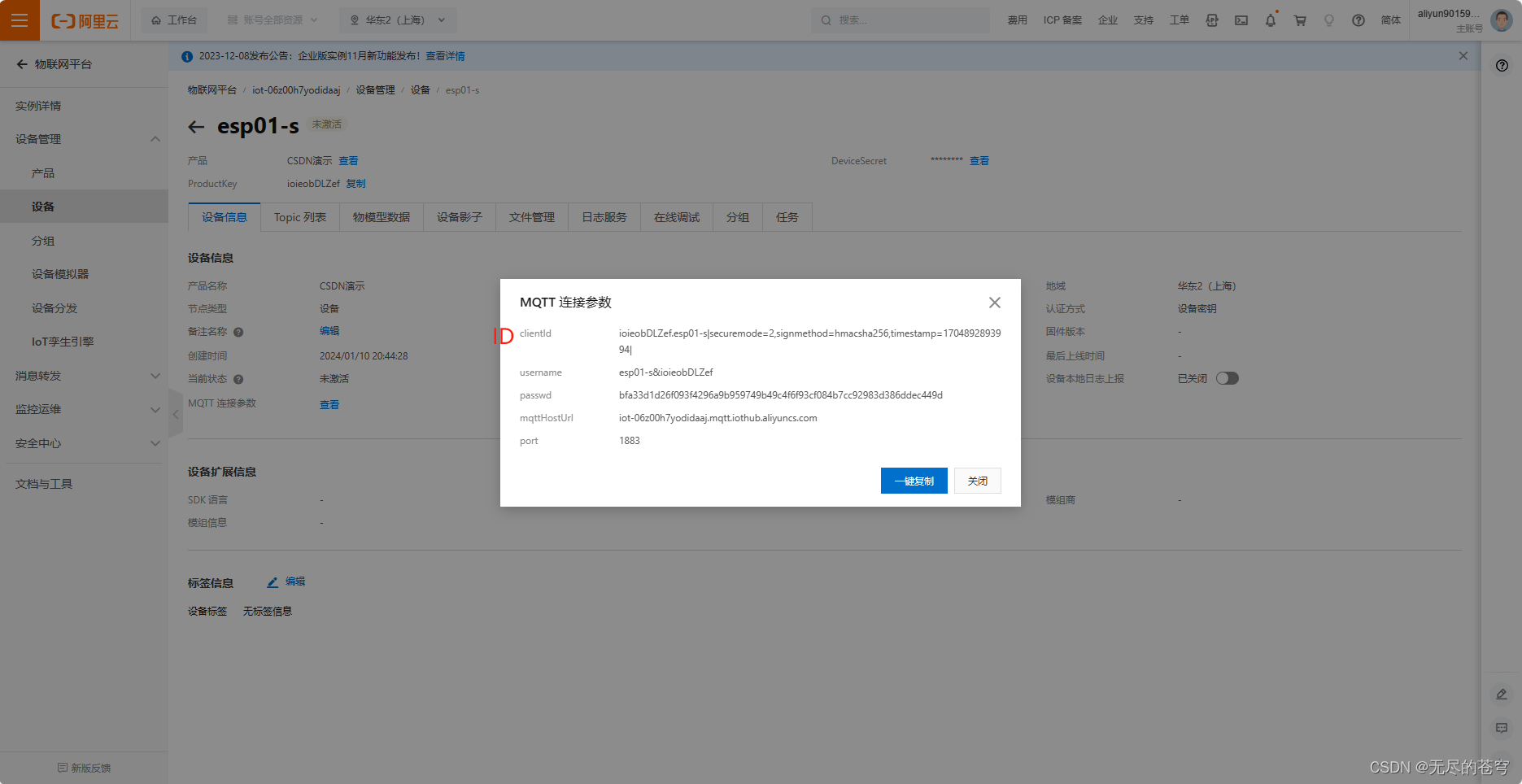Click the Alibaba Cloud logo
This screenshot has height=784, width=1522.
85,21
